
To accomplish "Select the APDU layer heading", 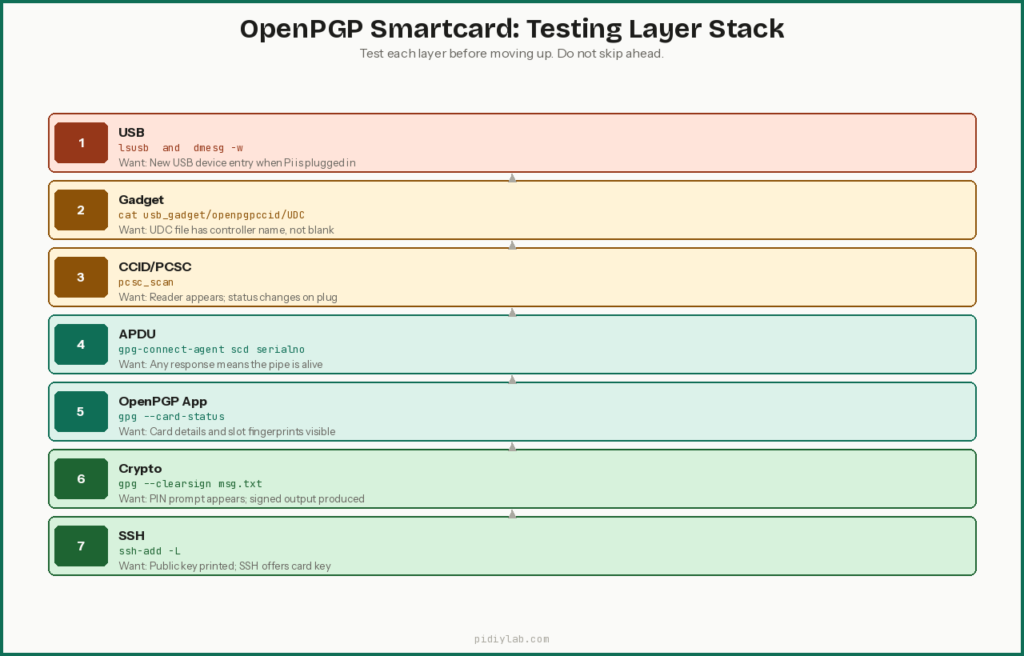I will point(137,335).
